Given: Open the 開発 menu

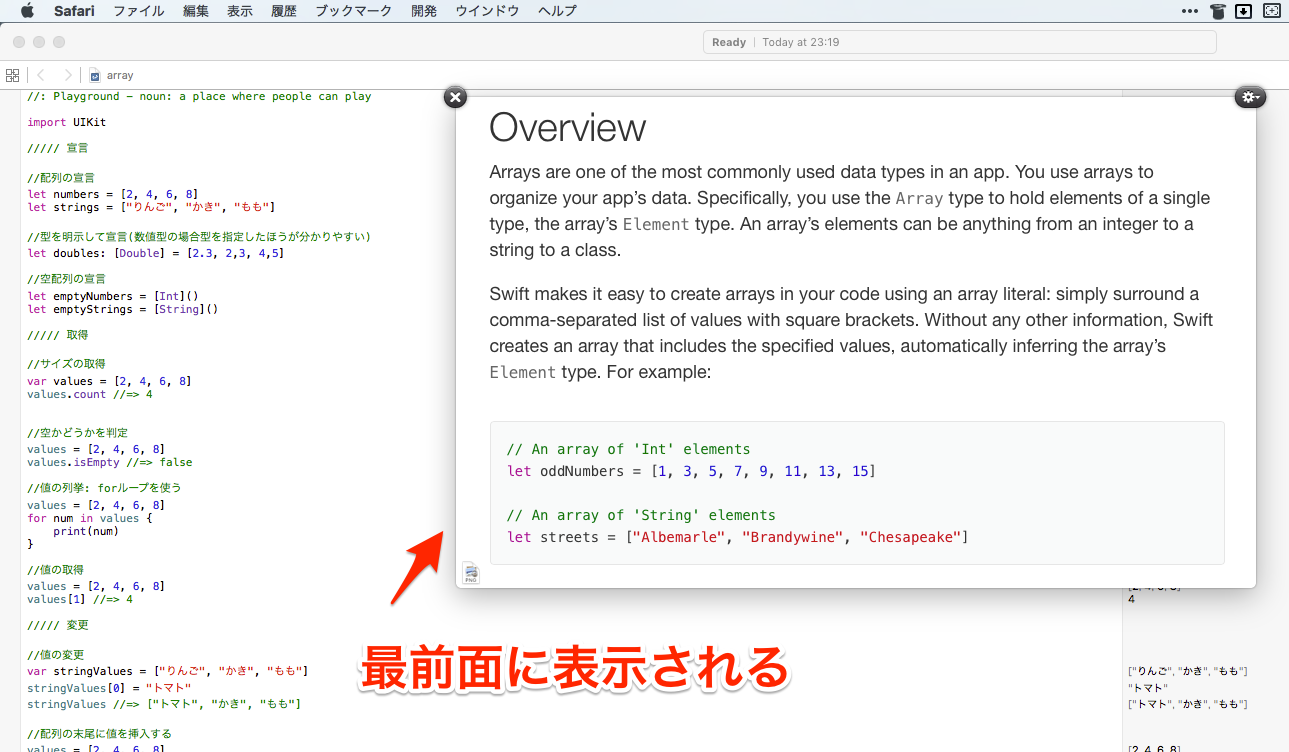Looking at the screenshot, I should pyautogui.click(x=424, y=11).
